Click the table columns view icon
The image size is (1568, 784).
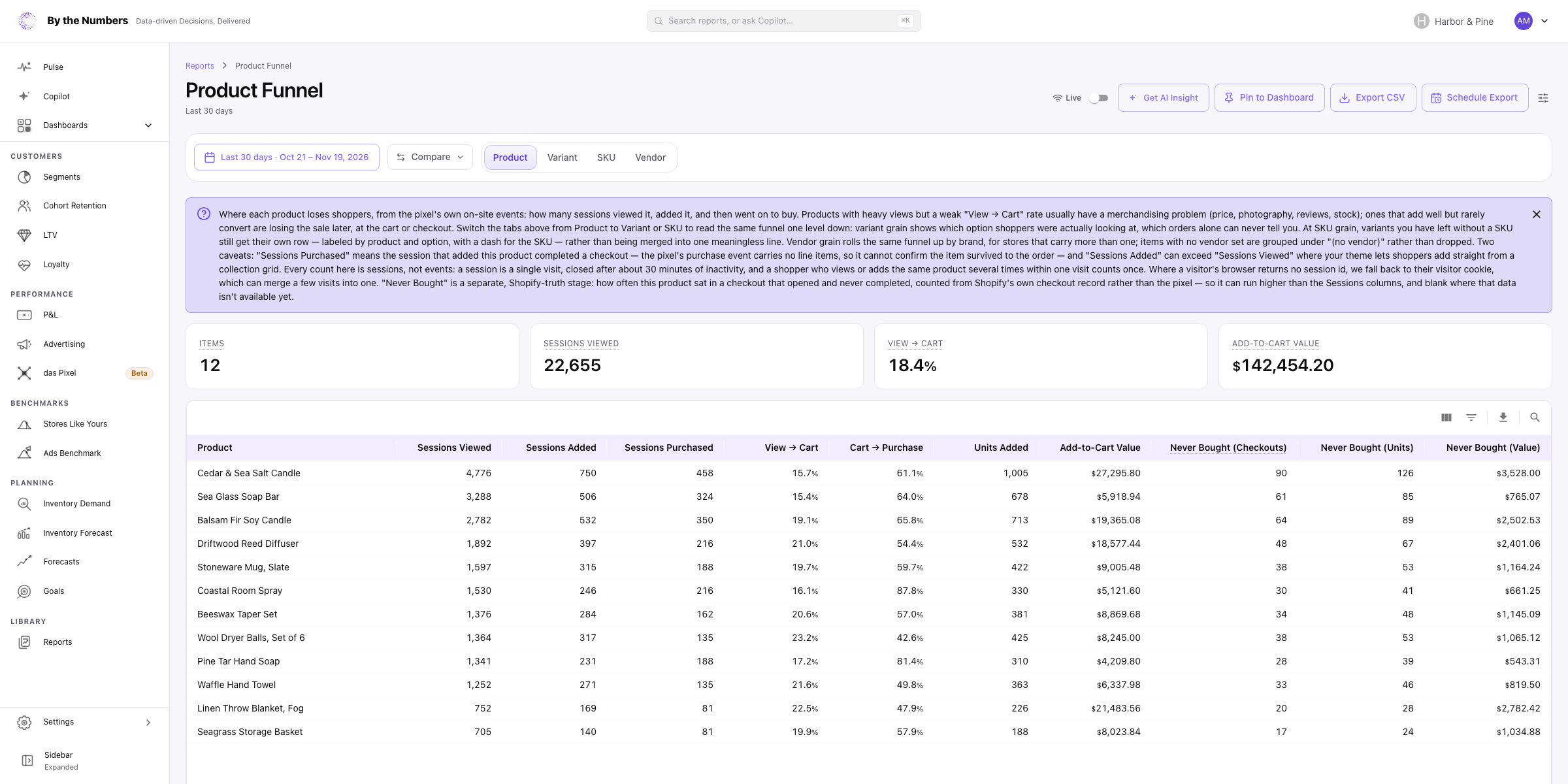1446,417
